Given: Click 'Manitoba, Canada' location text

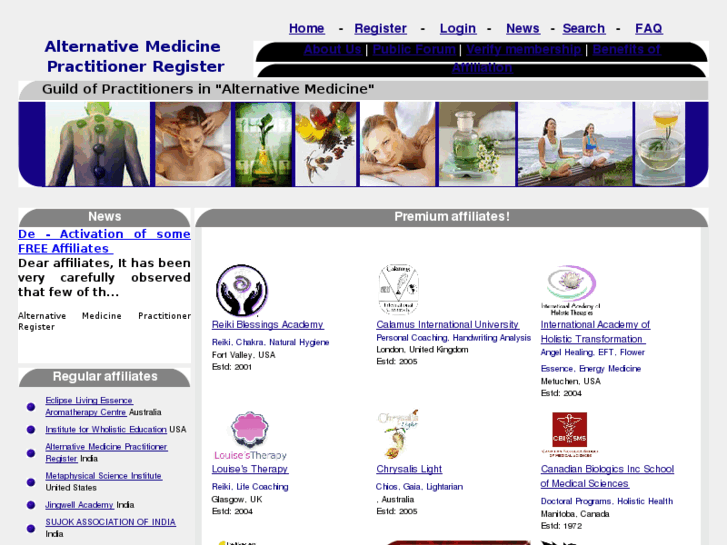Looking at the screenshot, I should 575,514.
